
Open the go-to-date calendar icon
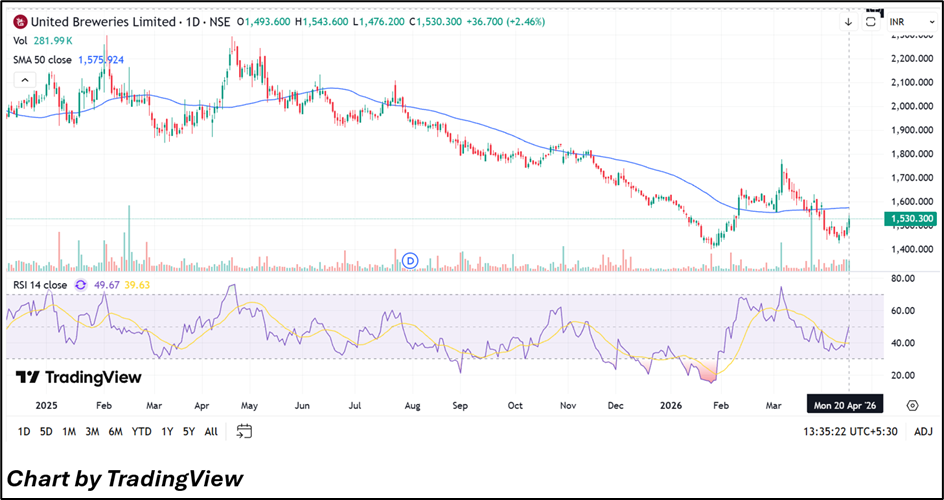tap(244, 431)
